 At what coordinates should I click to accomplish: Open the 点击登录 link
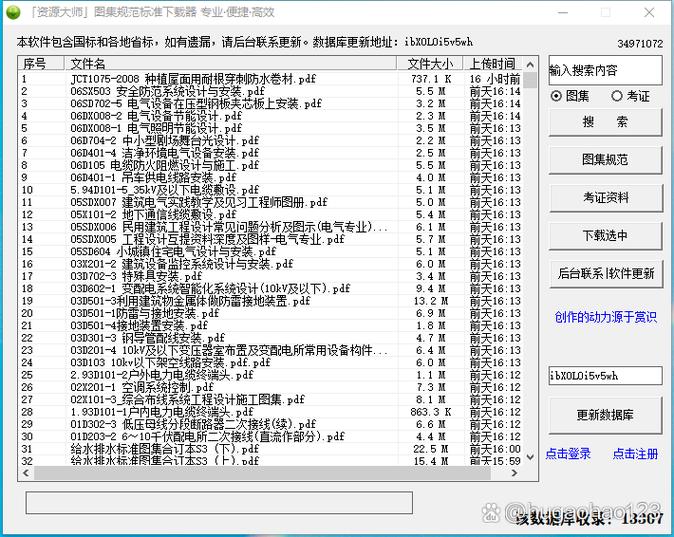tap(568, 454)
